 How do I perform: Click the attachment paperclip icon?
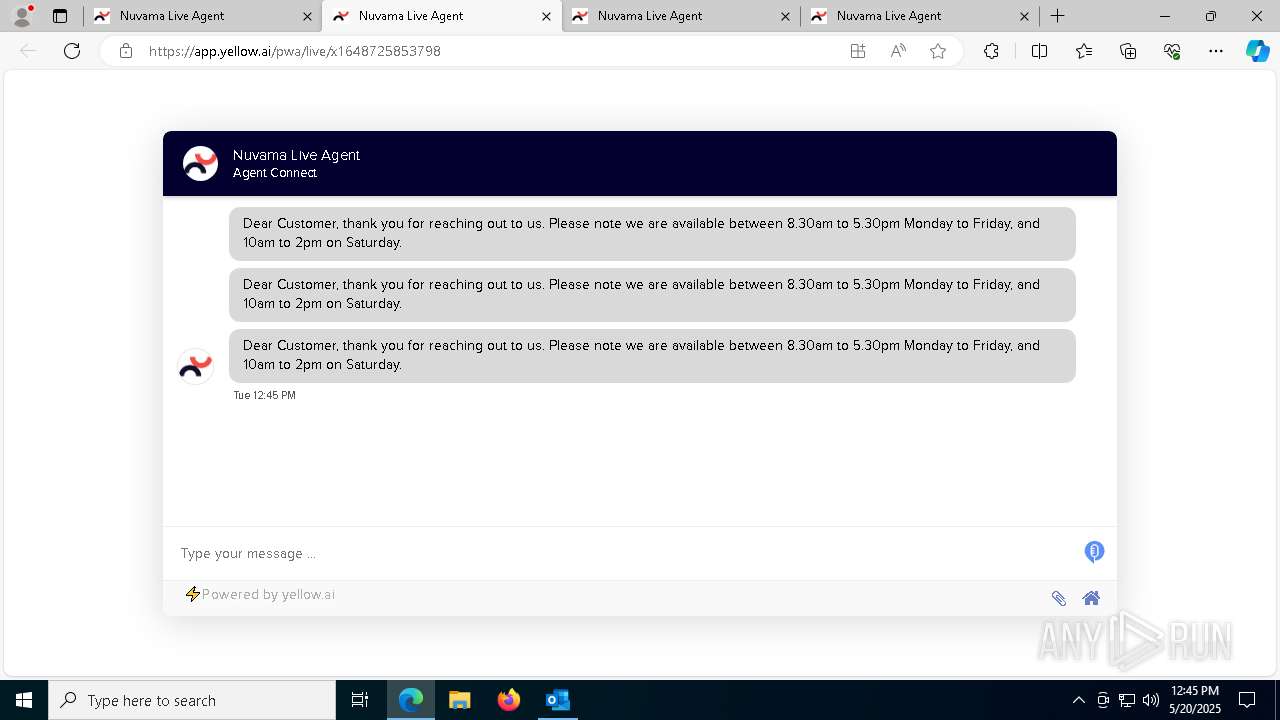(1058, 598)
